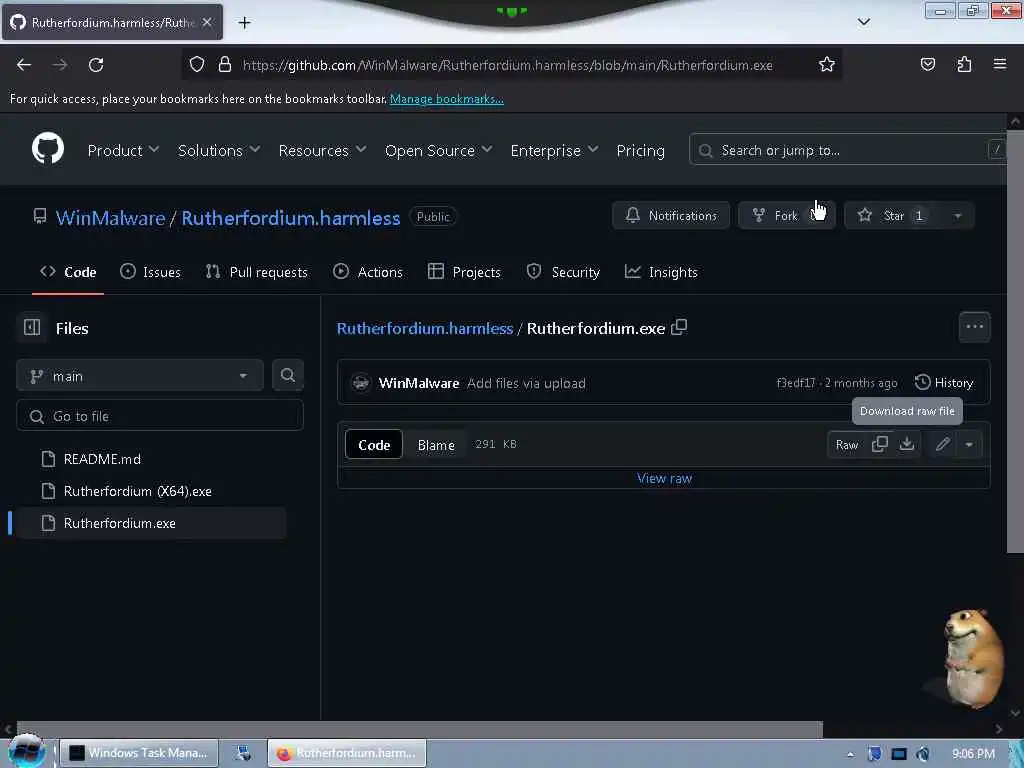Open Code repository tab

(68, 272)
